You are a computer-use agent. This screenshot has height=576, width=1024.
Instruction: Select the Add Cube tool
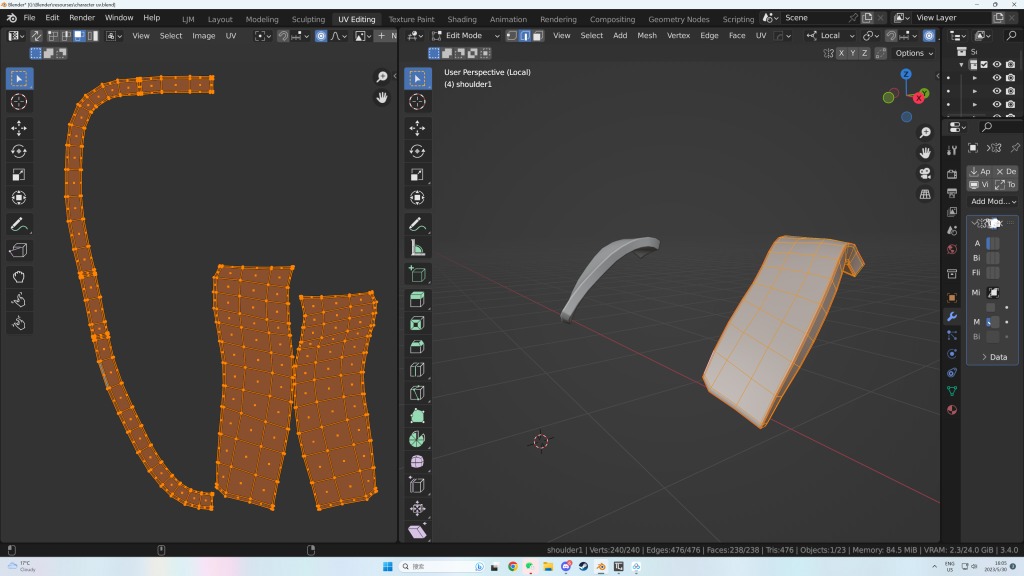point(417,274)
